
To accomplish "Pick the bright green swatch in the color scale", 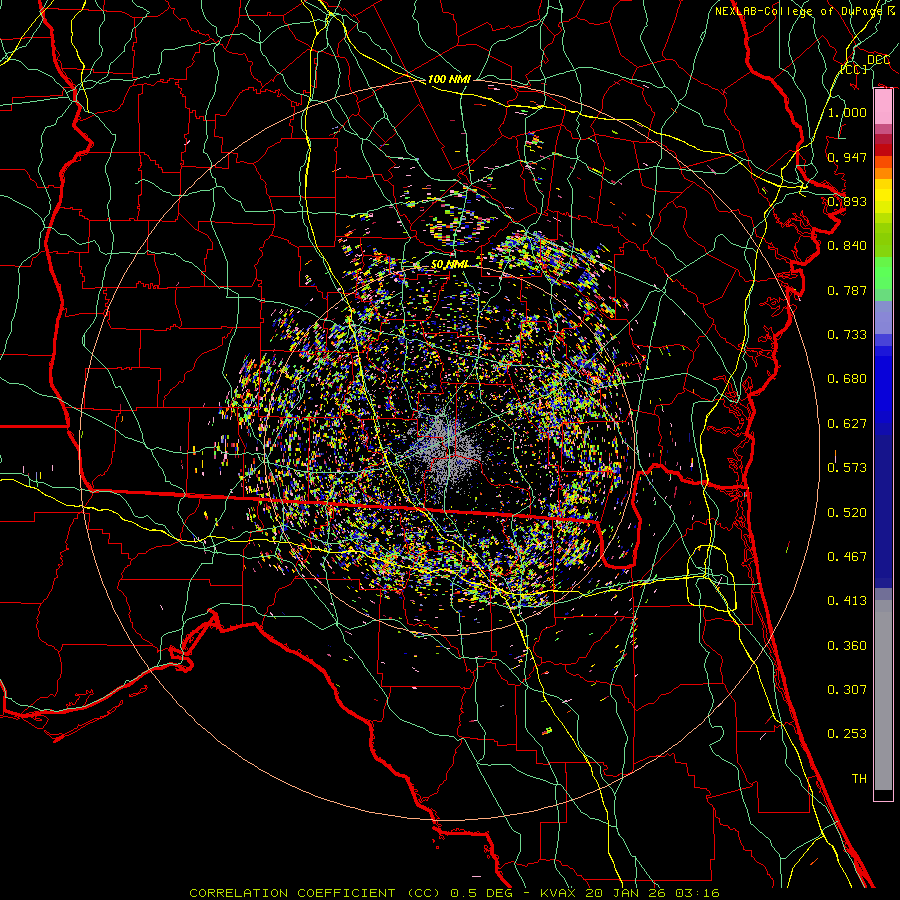I will click(883, 273).
